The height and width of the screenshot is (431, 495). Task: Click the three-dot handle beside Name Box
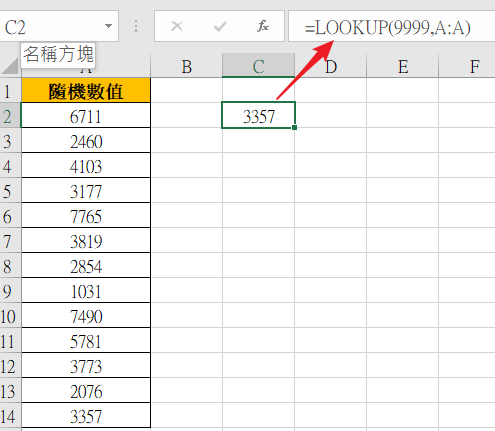click(x=136, y=26)
